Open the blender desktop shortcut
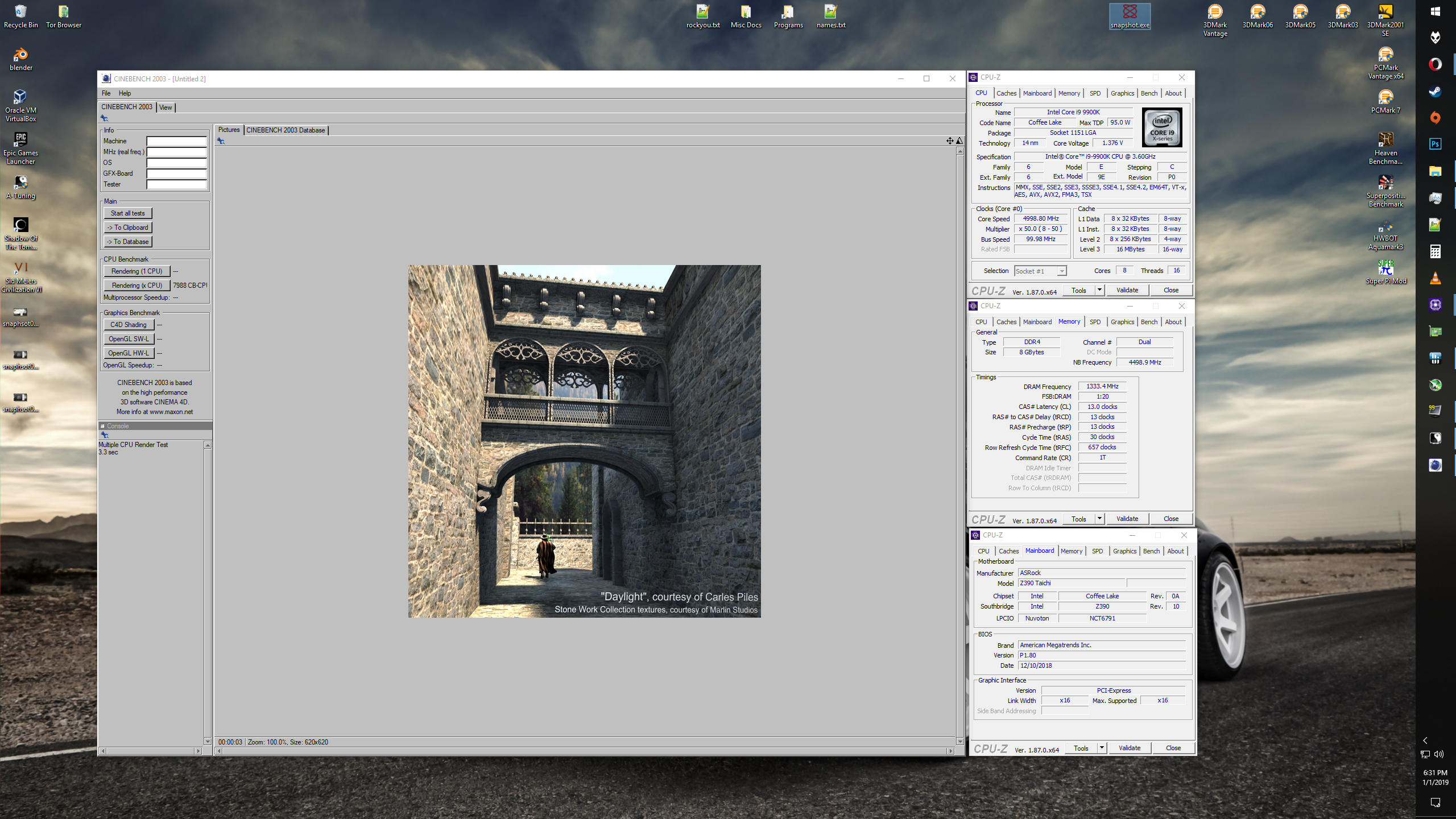Viewport: 1456px width, 819px height. click(x=20, y=59)
